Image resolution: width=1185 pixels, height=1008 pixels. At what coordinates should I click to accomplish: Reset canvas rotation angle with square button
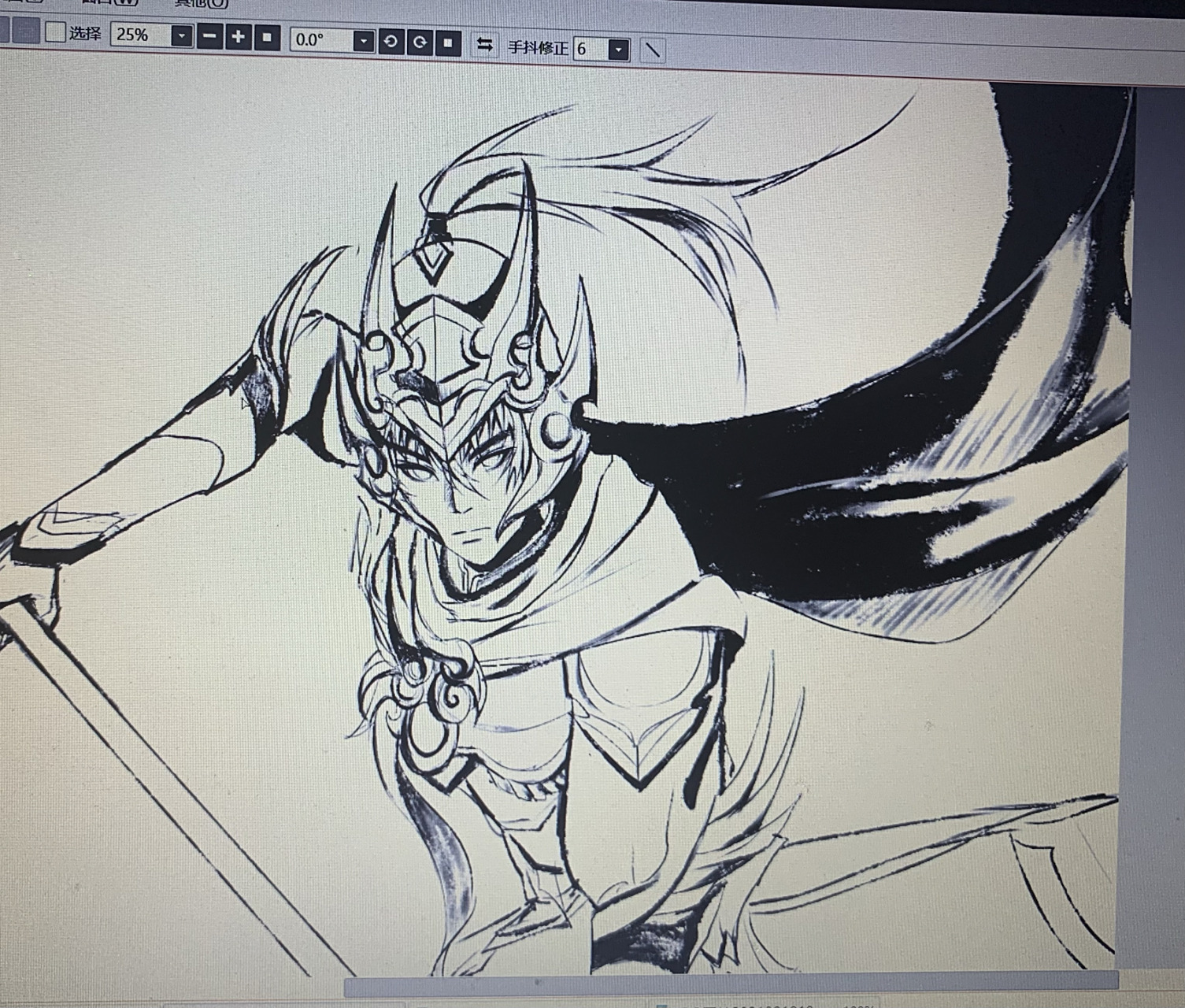click(x=448, y=43)
